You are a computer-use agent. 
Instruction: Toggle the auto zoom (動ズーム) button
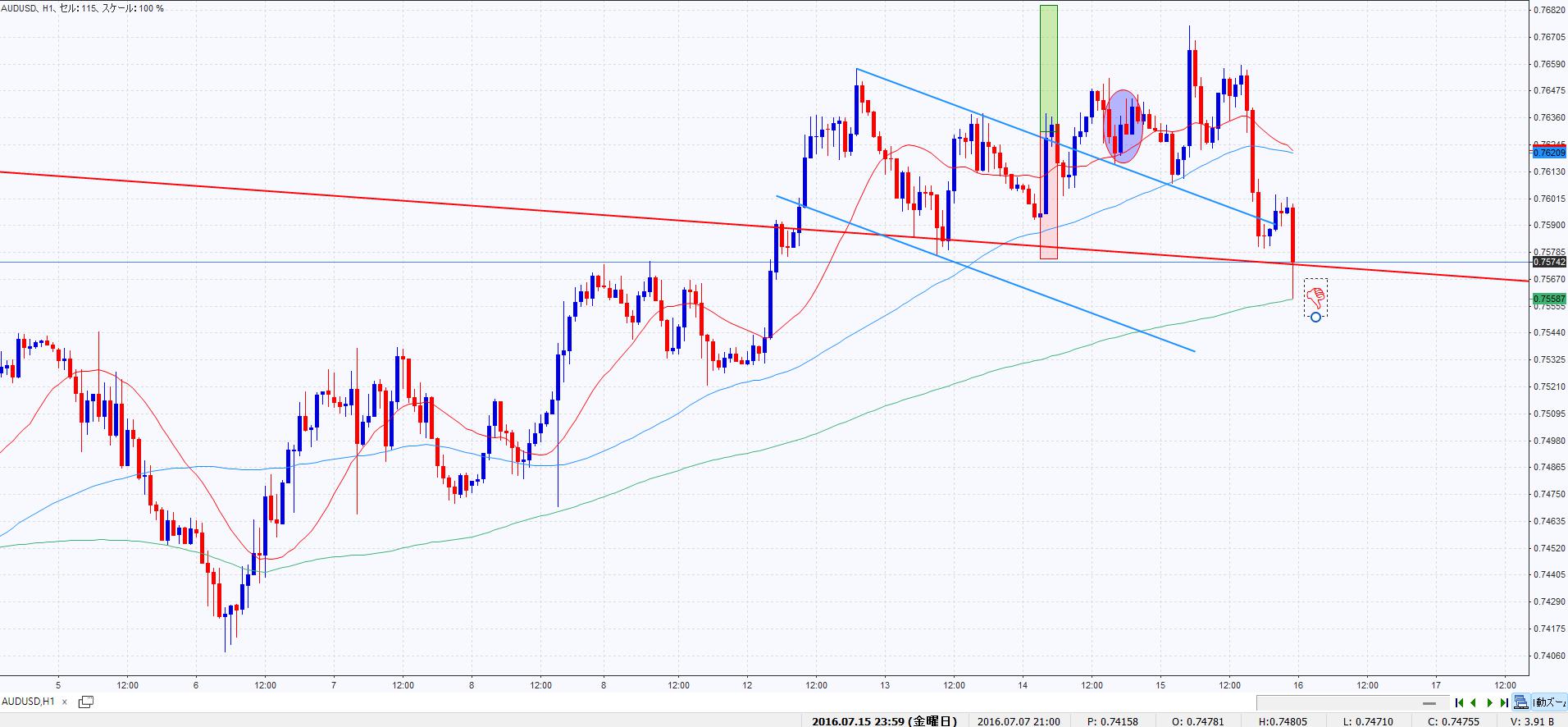pos(1550,702)
